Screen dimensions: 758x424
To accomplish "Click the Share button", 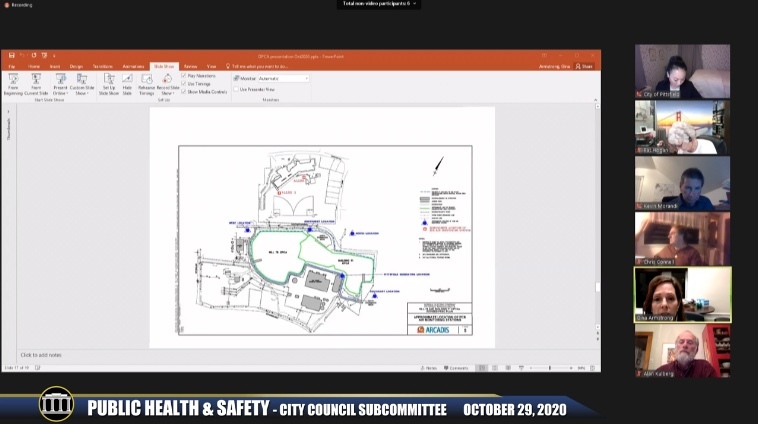I will (x=585, y=66).
